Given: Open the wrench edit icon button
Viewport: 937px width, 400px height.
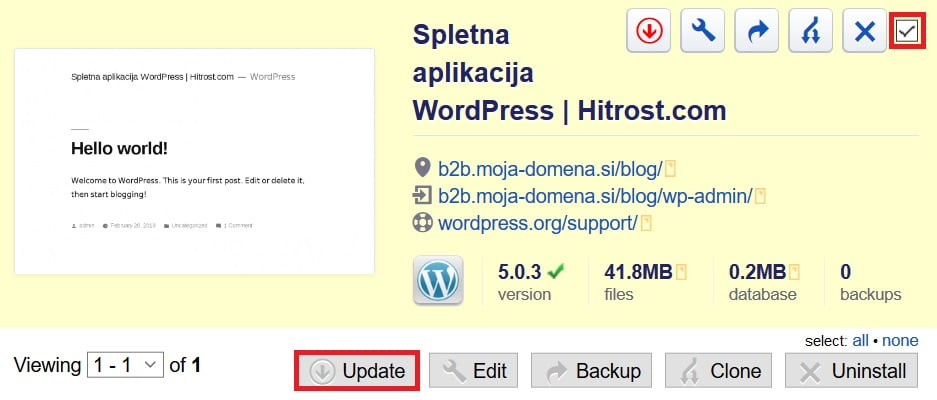Looking at the screenshot, I should 703,30.
